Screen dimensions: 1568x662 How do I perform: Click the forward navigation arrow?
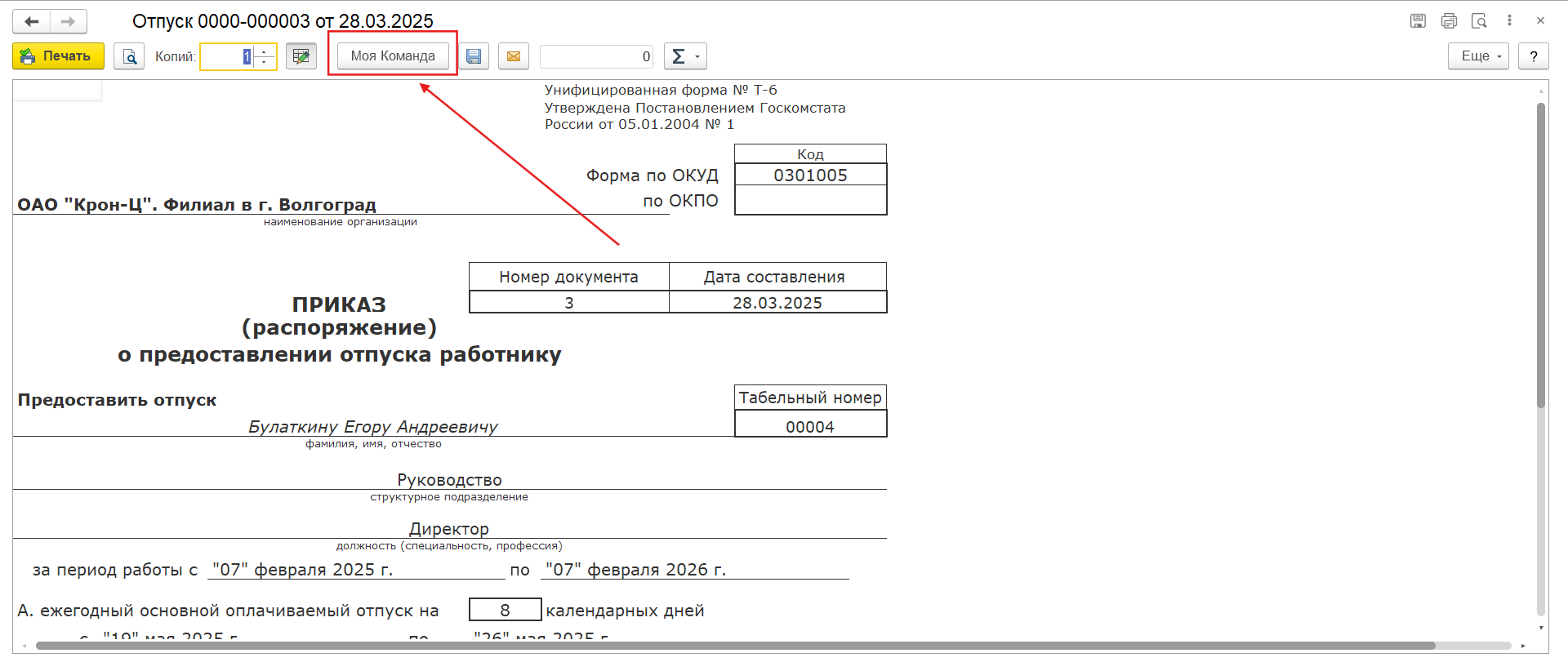tap(69, 21)
